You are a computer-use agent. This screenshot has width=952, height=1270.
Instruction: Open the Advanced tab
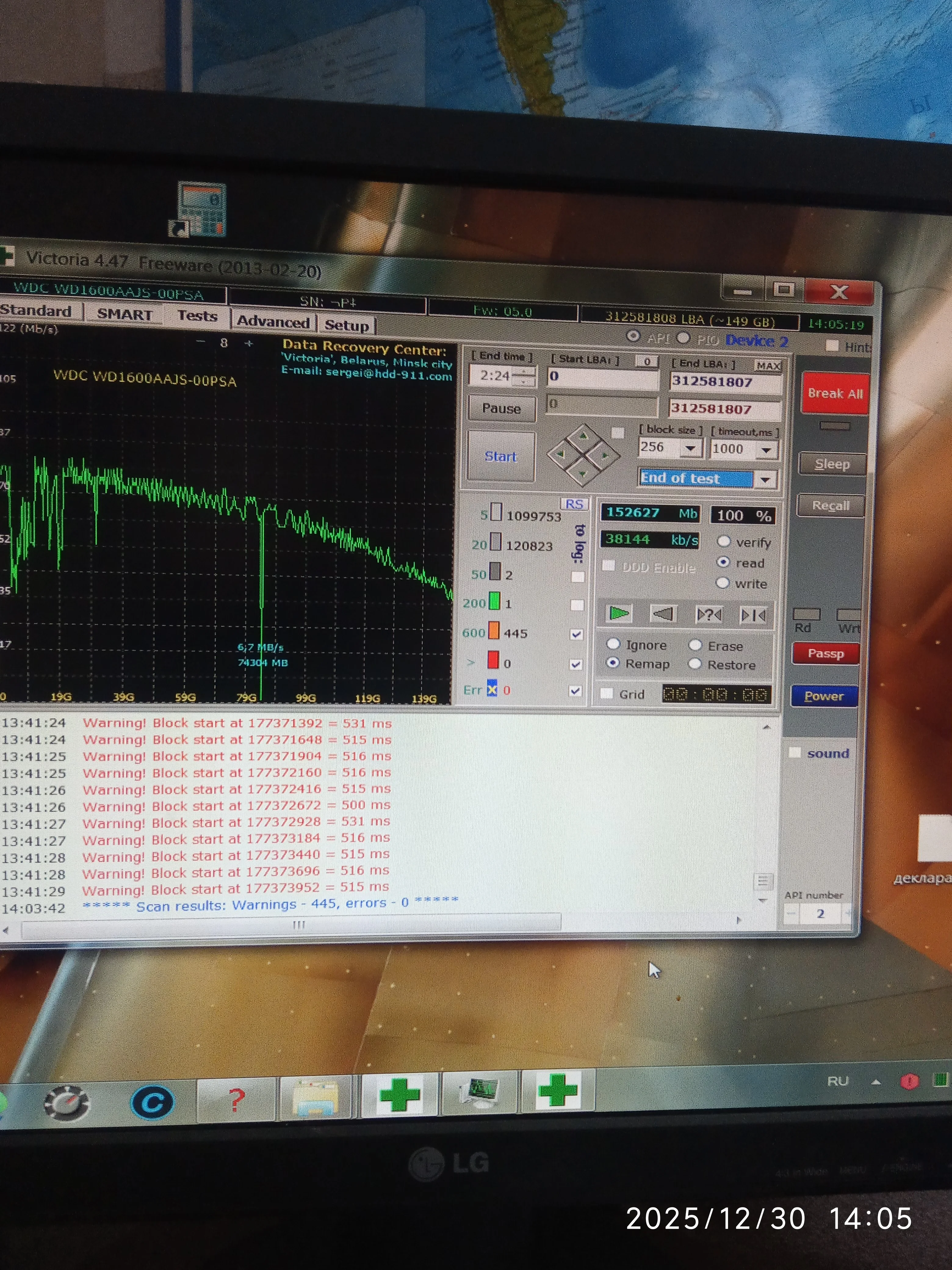273,321
